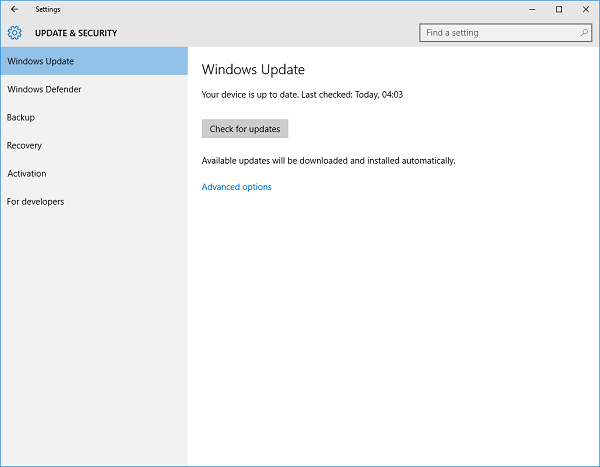Image resolution: width=600 pixels, height=467 pixels.
Task: Select Windows Update in sidebar
Action: [x=94, y=61]
